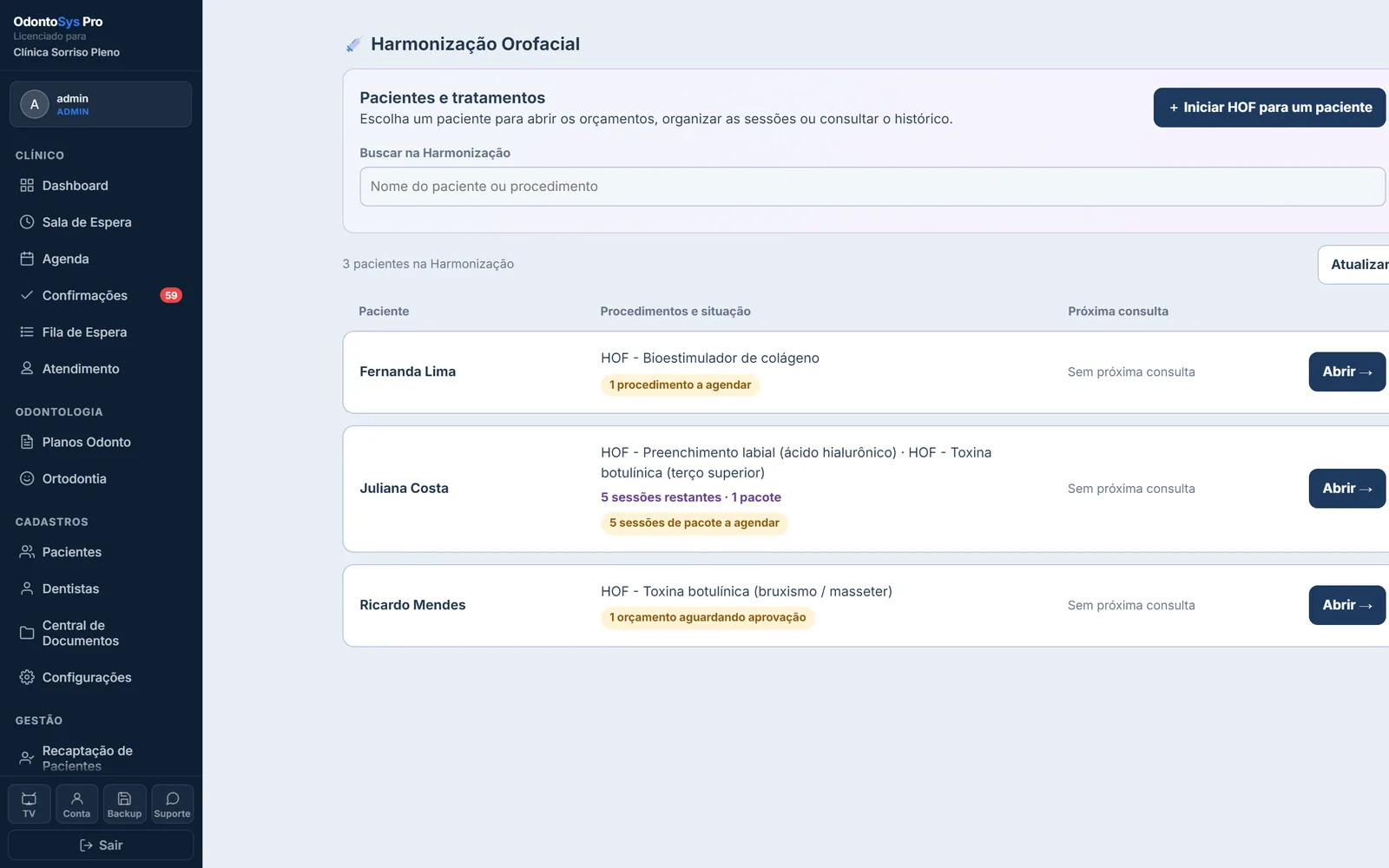This screenshot has width=1389, height=868.
Task: Click '5 sessões restantes · 1 pacote'
Action: (x=691, y=497)
